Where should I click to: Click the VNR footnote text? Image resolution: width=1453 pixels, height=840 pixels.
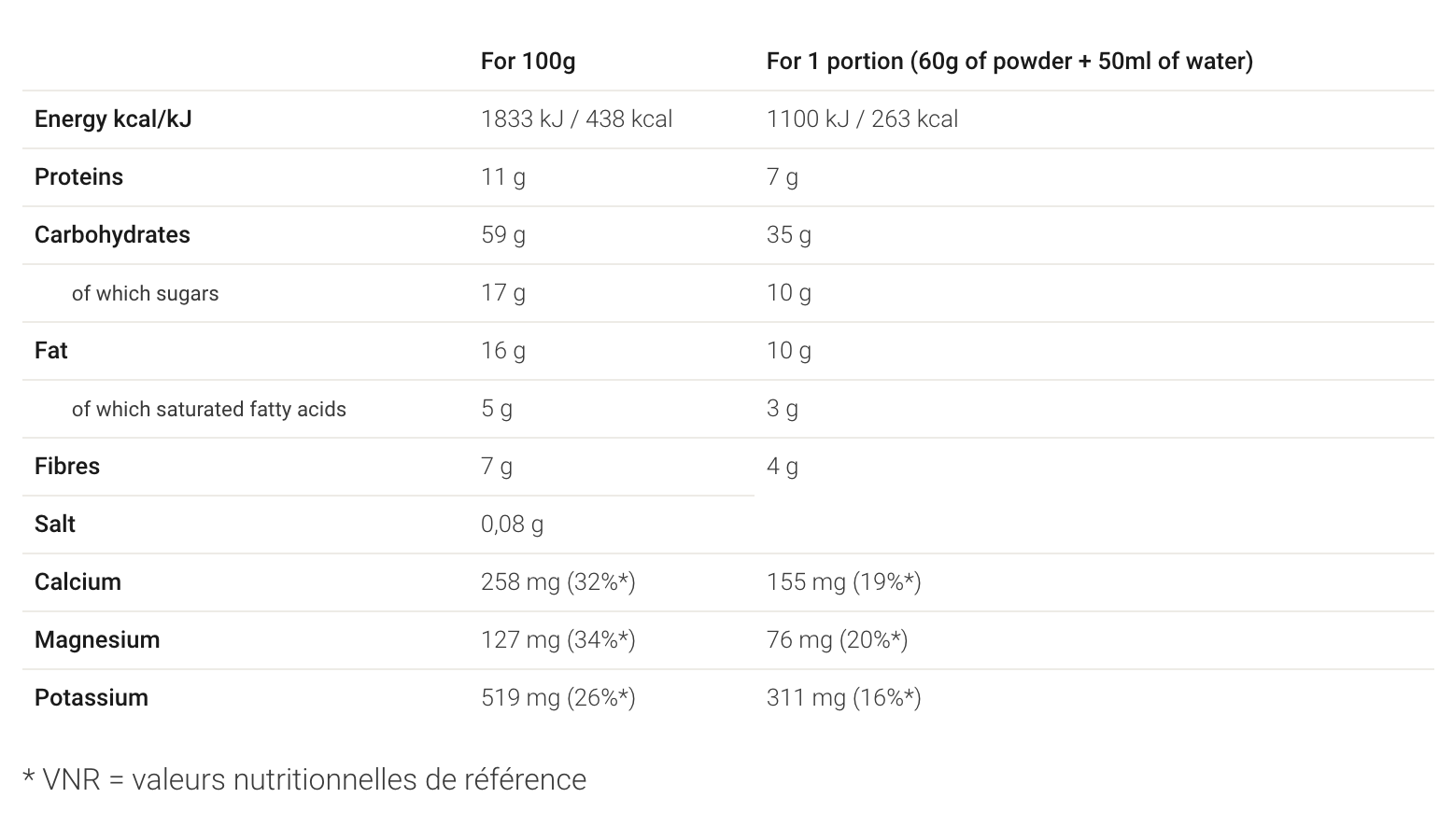point(304,779)
